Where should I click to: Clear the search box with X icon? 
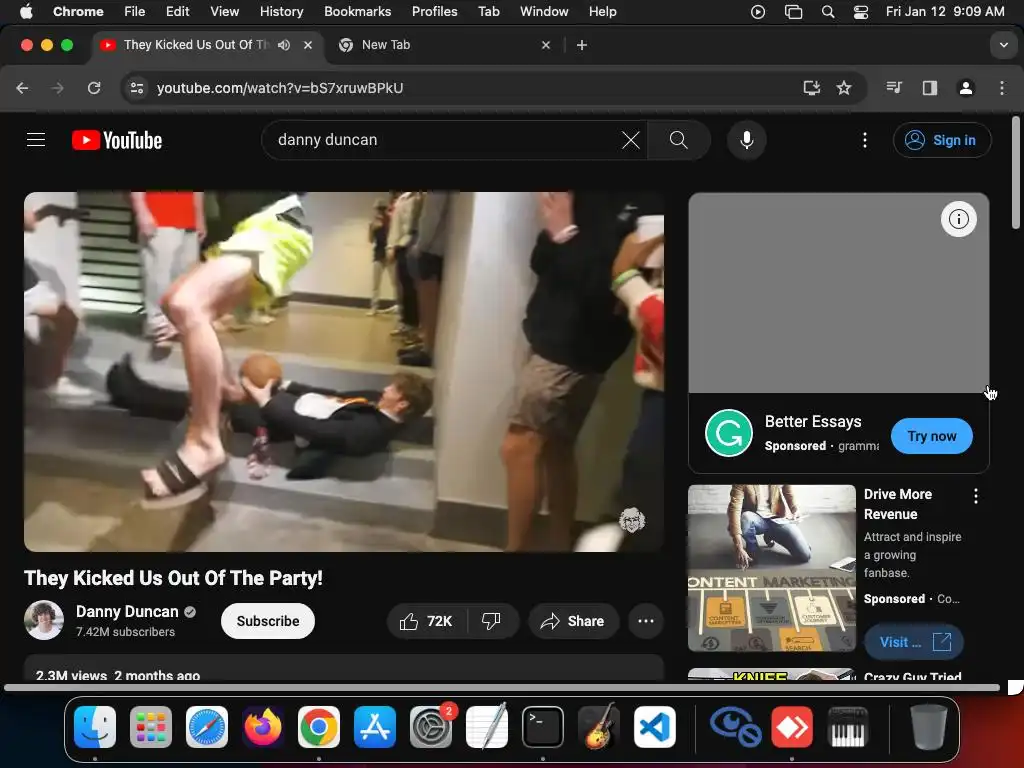(x=630, y=140)
